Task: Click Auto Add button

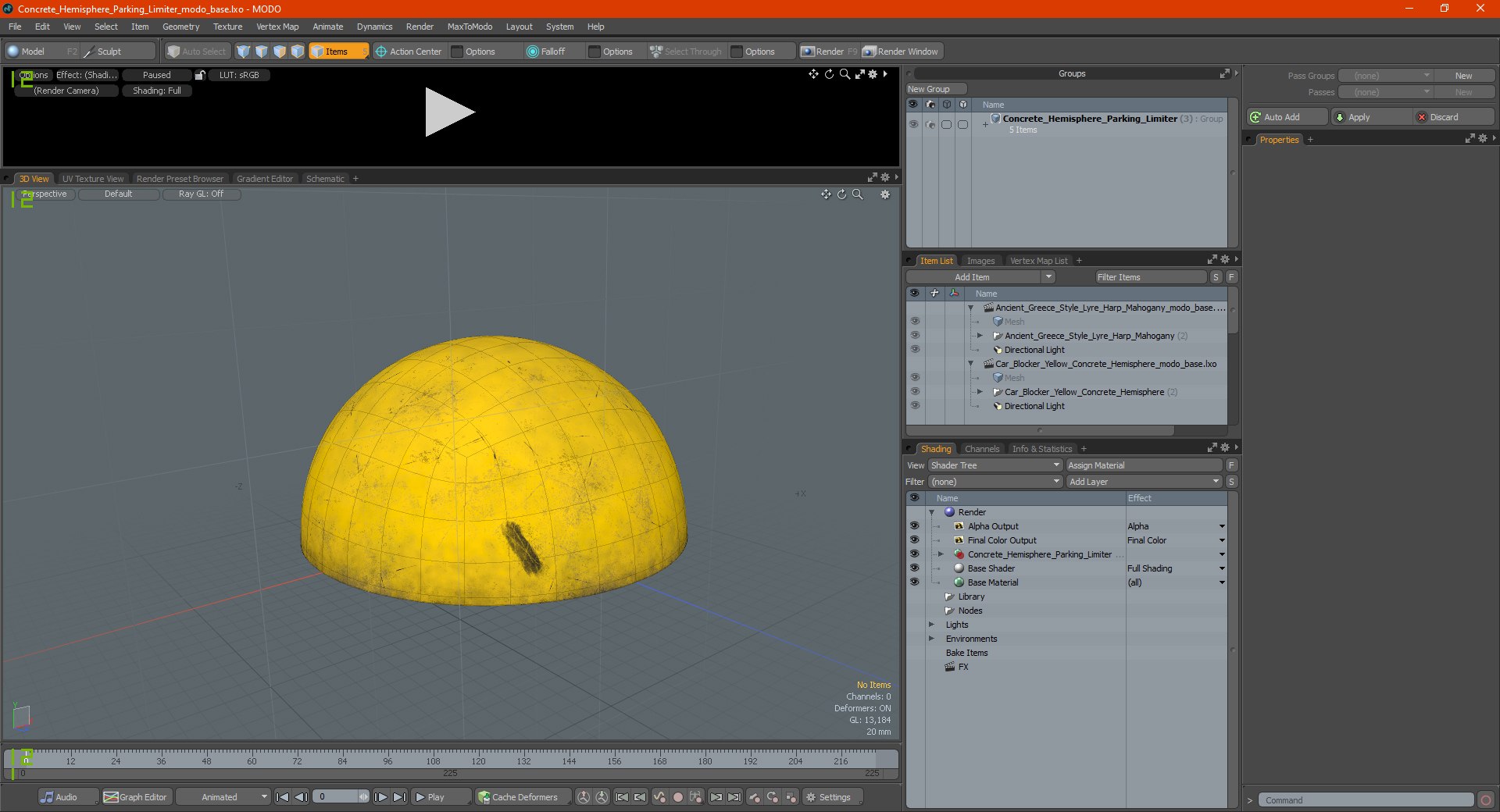Action: [x=1287, y=117]
